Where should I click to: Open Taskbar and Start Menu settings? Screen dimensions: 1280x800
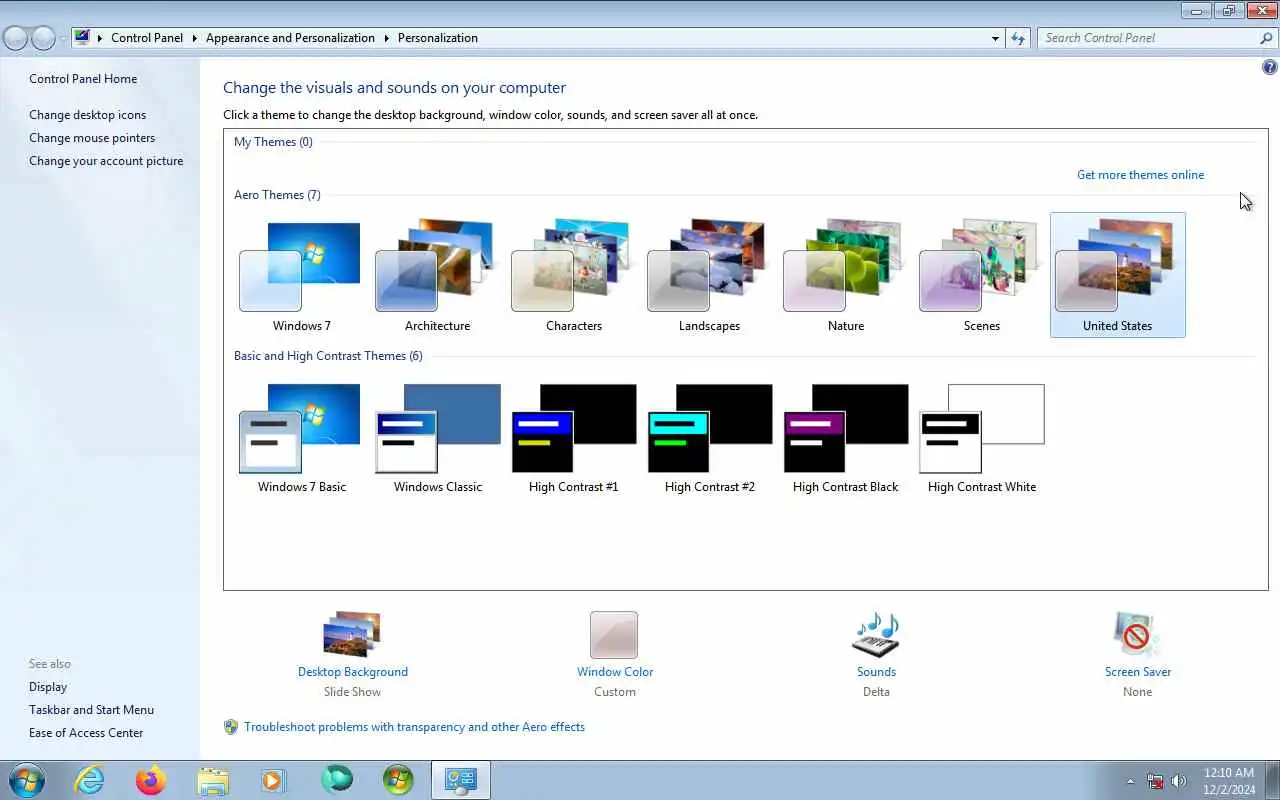(x=91, y=710)
